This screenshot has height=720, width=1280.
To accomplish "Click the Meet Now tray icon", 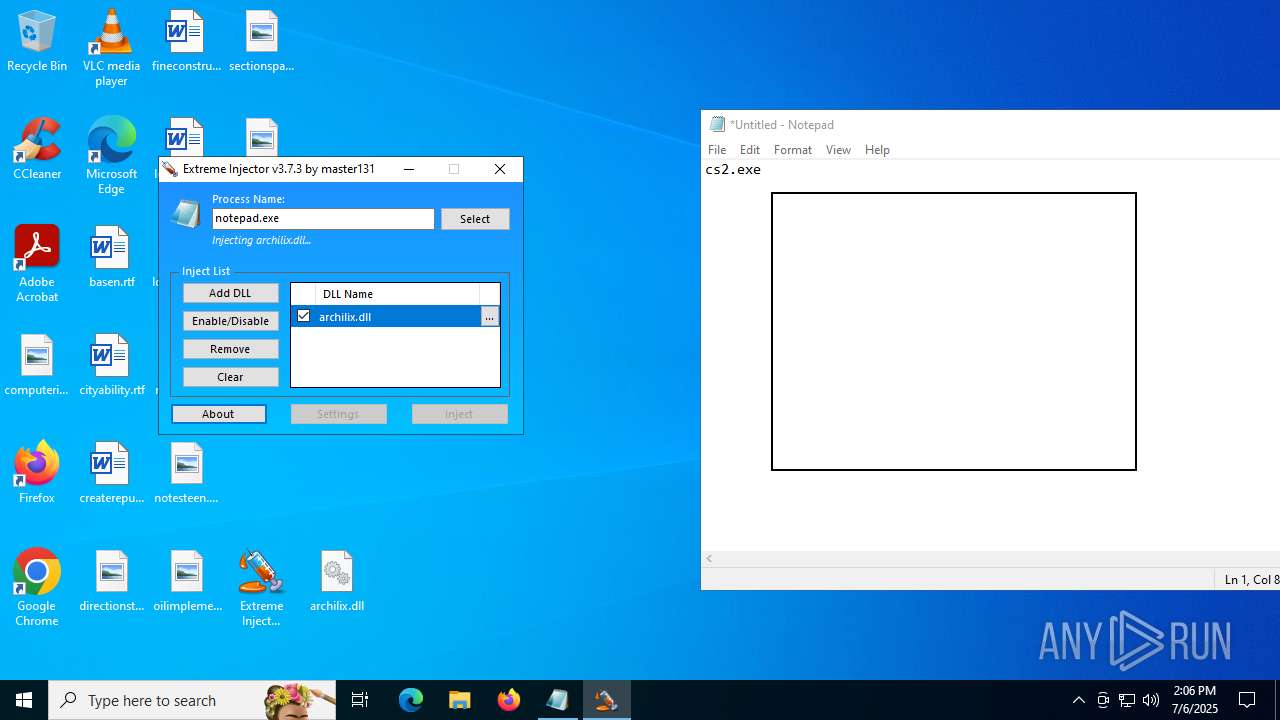I will pyautogui.click(x=1103, y=700).
